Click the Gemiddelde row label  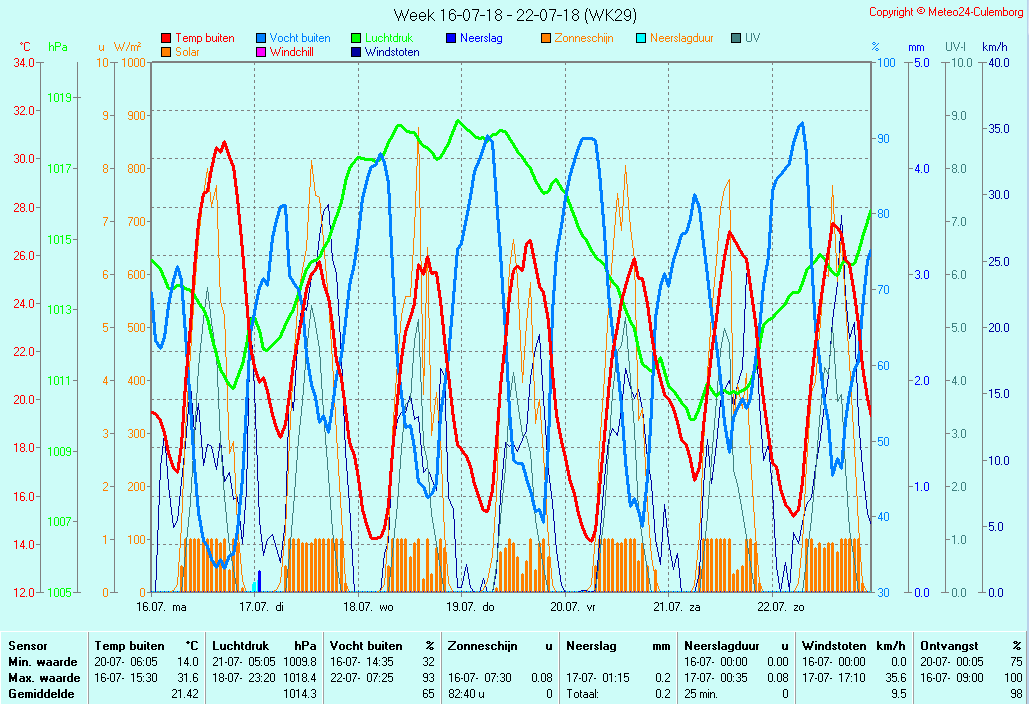click(39, 693)
